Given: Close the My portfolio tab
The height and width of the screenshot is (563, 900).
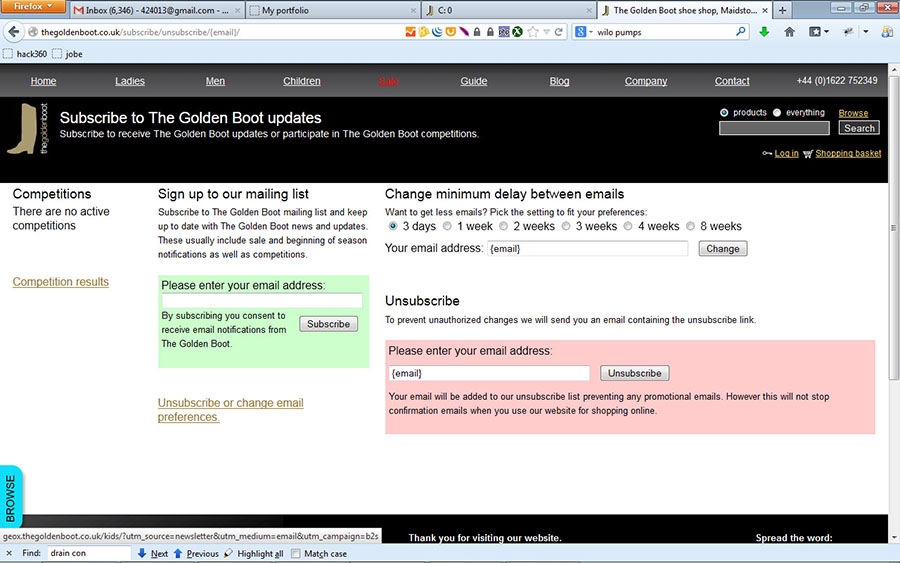Looking at the screenshot, I should (413, 10).
